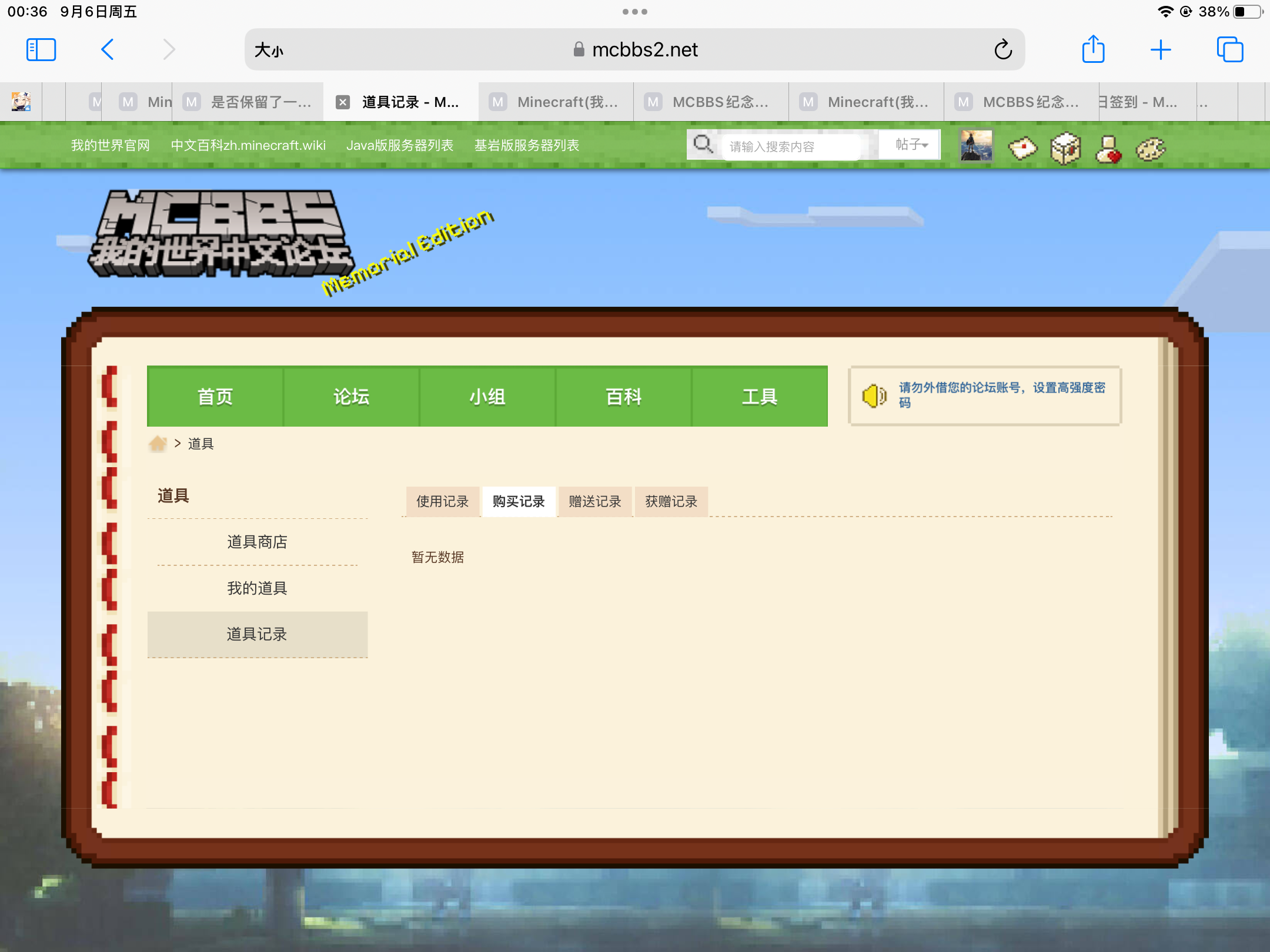Open the pinned anime avatar tab
The image size is (1270, 952).
click(21, 102)
